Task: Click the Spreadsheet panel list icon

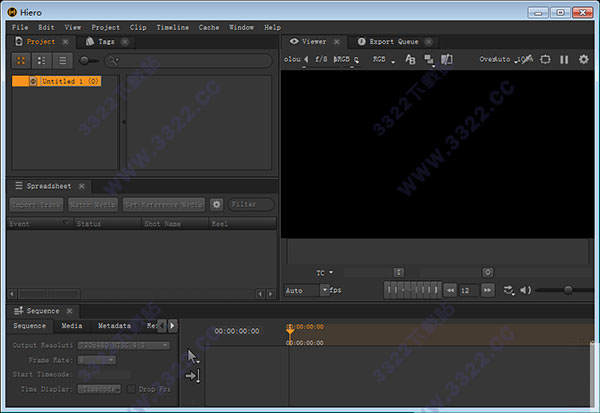Action: (18, 186)
